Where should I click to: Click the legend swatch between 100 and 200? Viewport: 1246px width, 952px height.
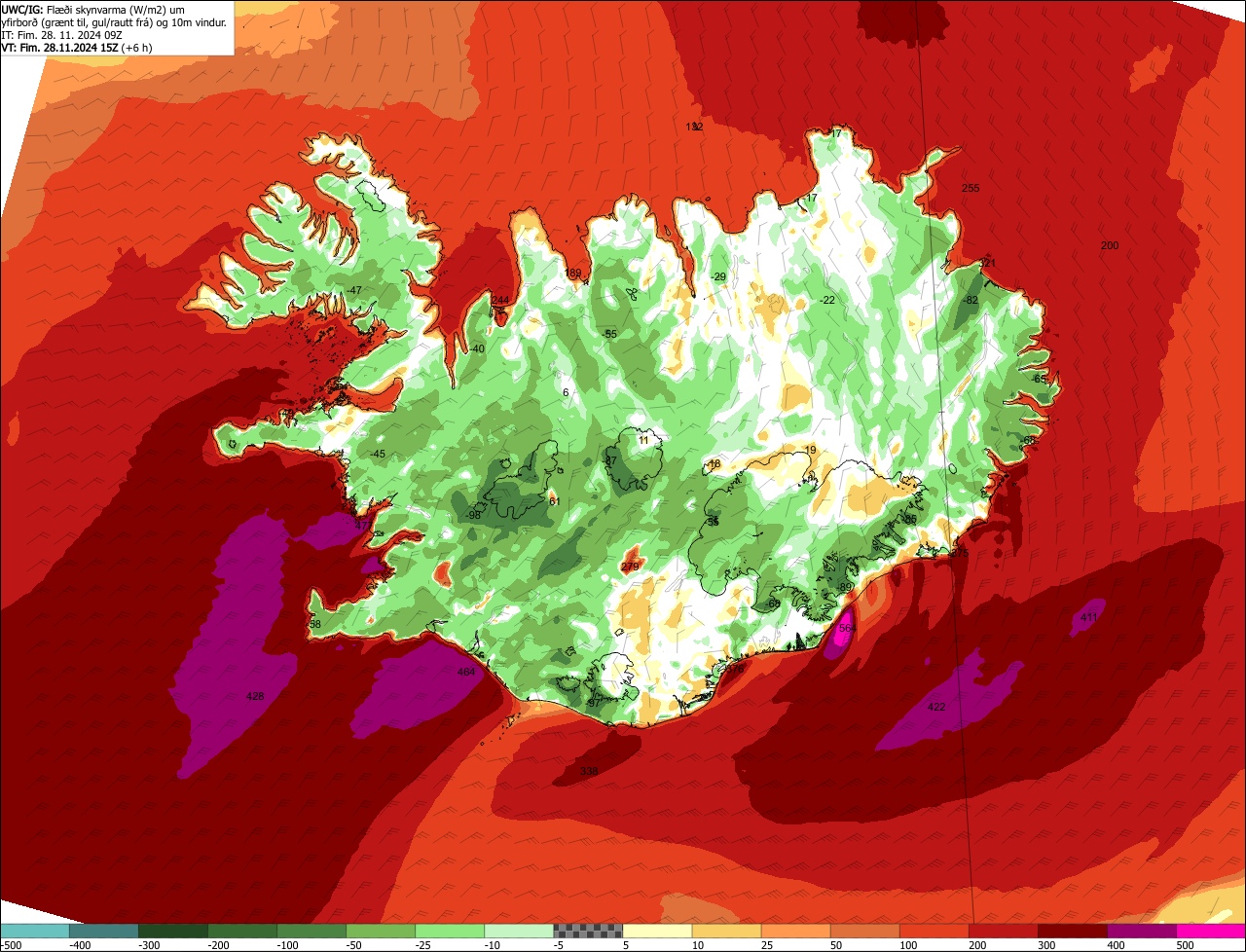point(934,931)
